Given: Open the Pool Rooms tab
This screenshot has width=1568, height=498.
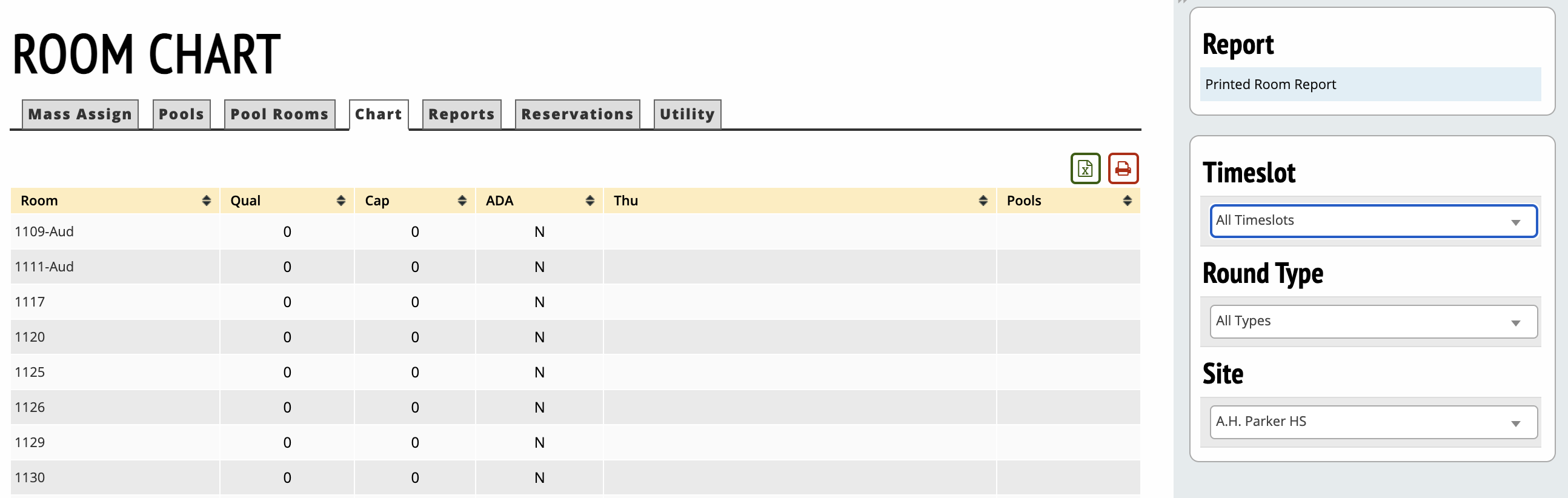Looking at the screenshot, I should [x=279, y=115].
